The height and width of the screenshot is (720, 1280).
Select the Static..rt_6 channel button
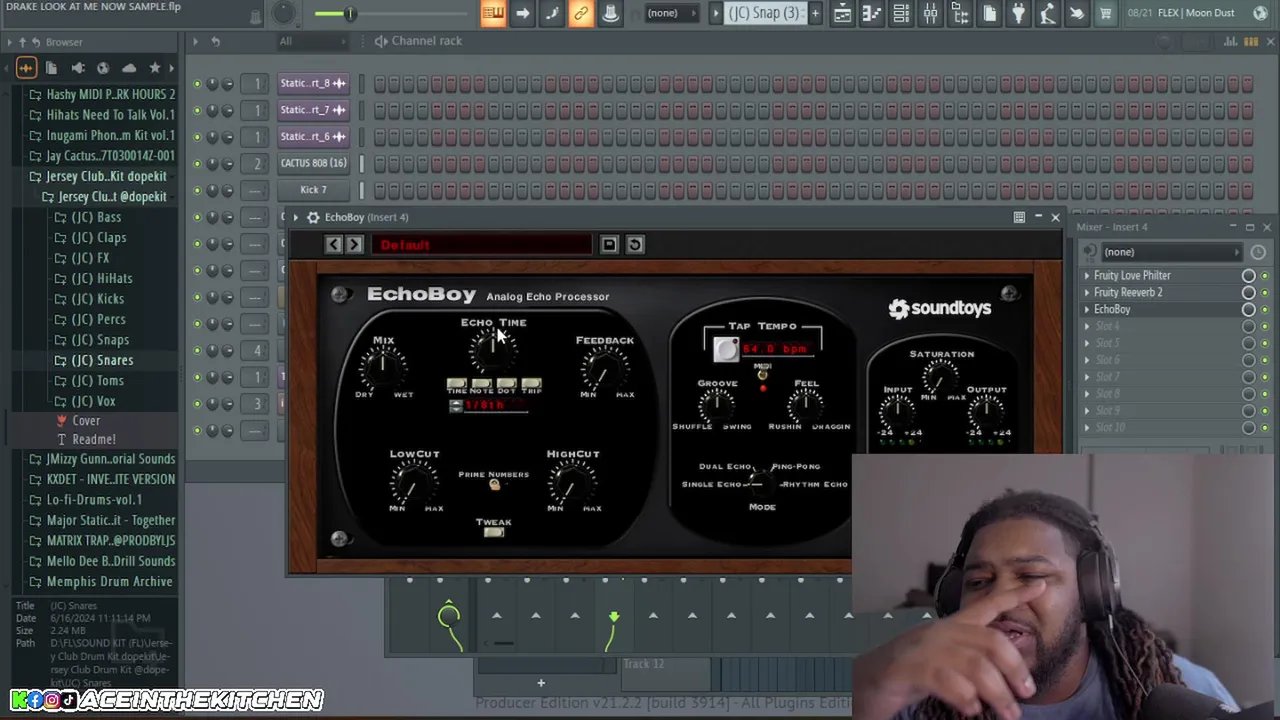pos(314,136)
